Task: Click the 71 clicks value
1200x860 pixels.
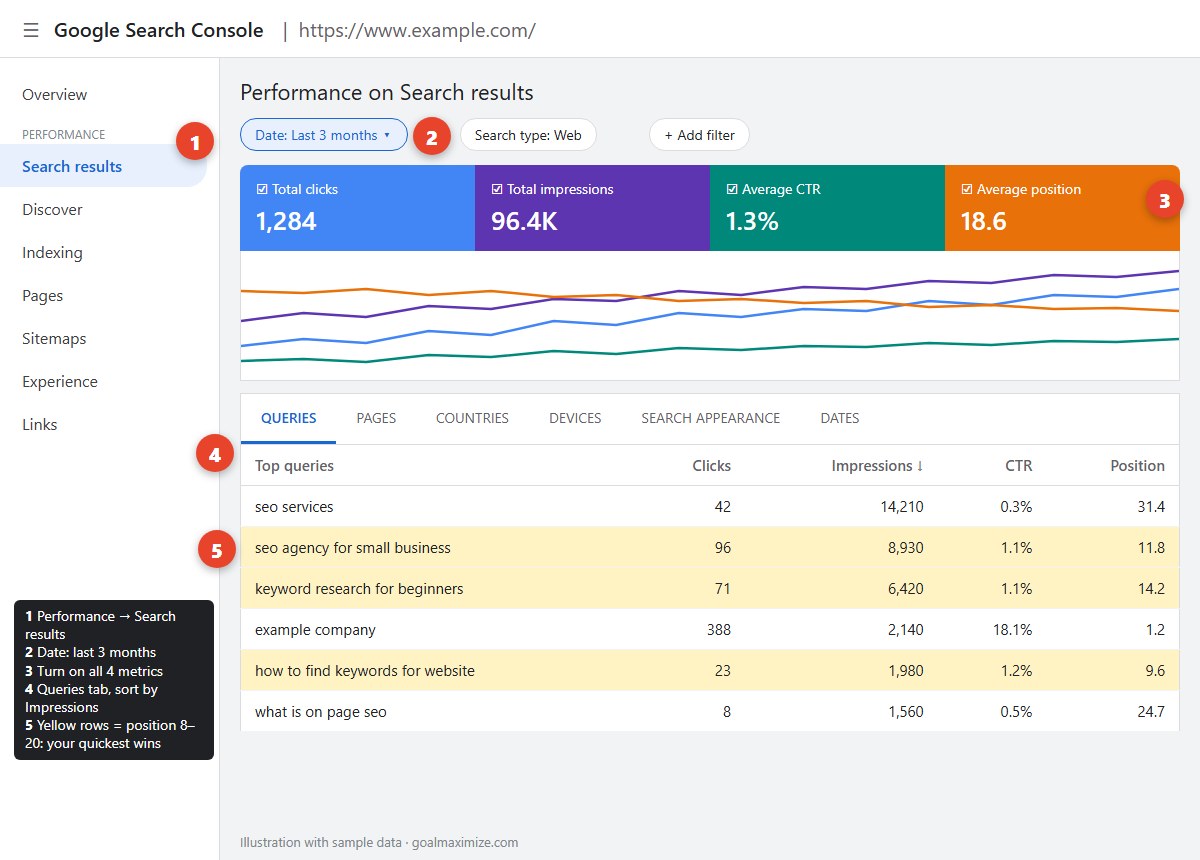Action: pos(723,589)
